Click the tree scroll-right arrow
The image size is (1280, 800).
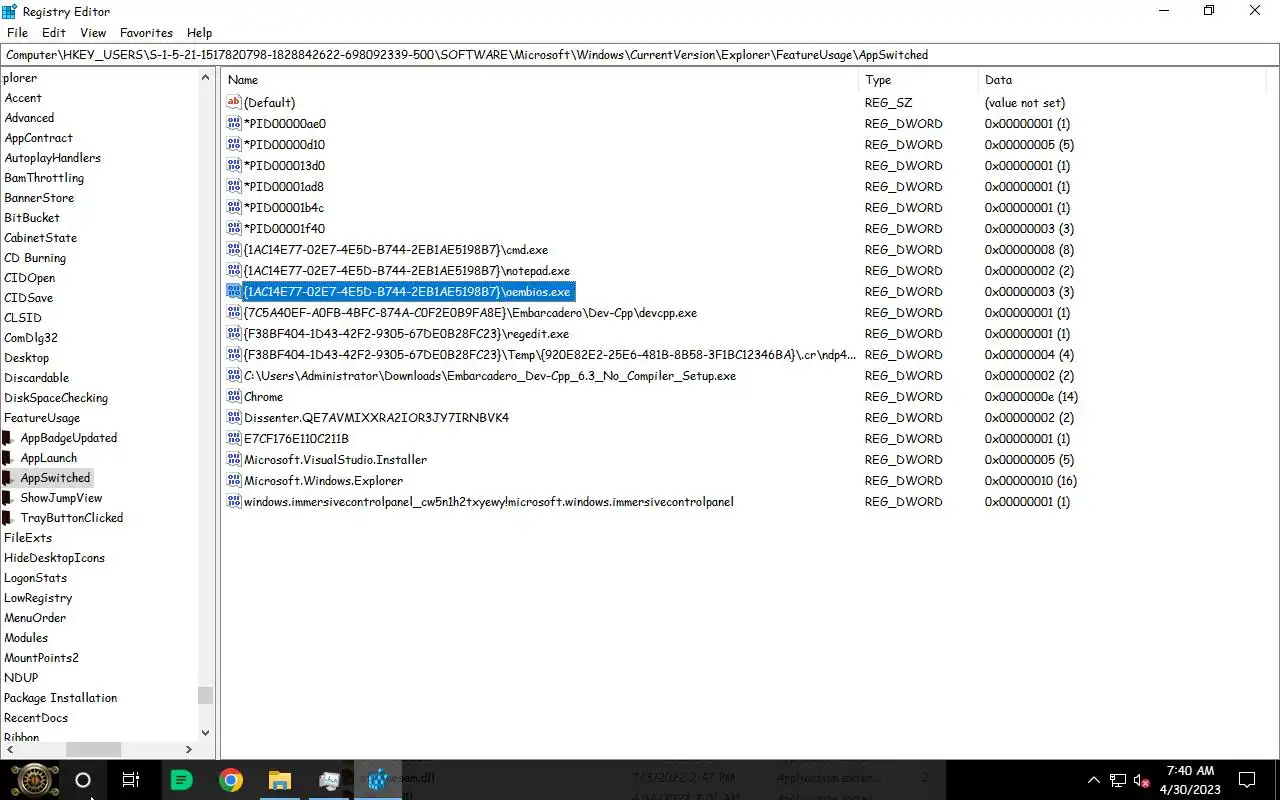point(189,749)
